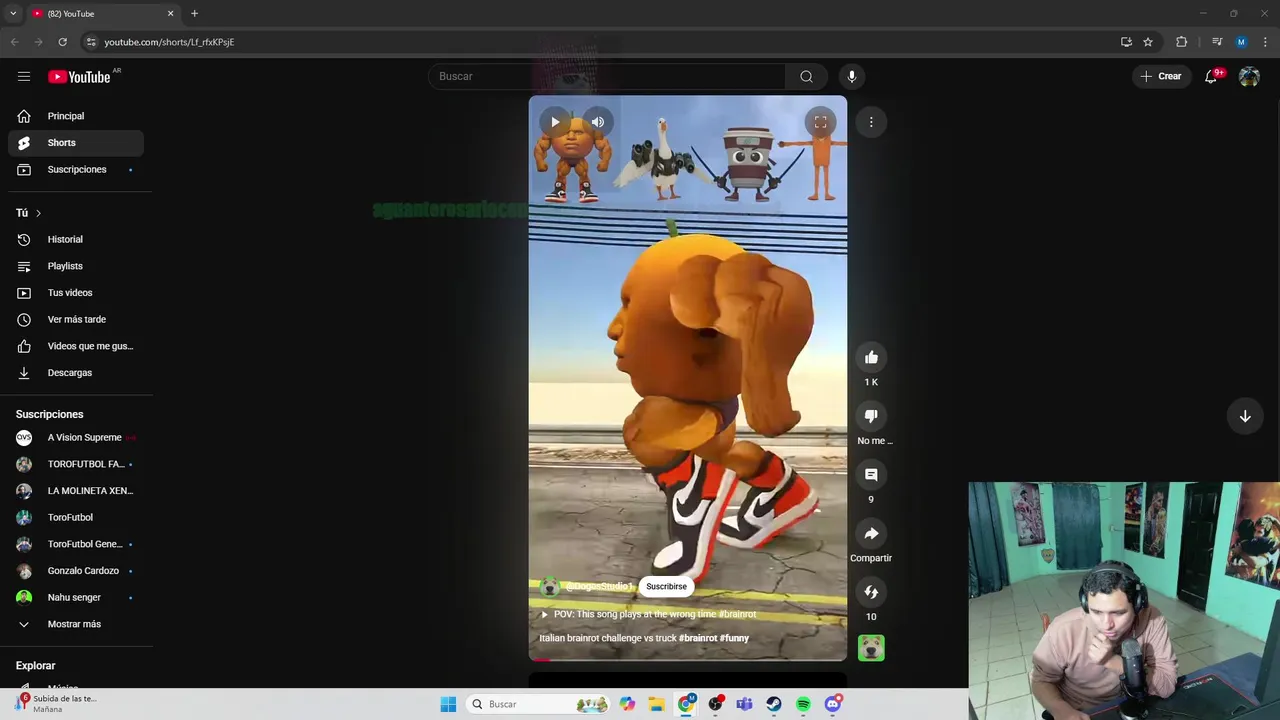Image resolution: width=1280 pixels, height=720 pixels.
Task: Click the Chrome address bar URL
Action: (x=169, y=42)
